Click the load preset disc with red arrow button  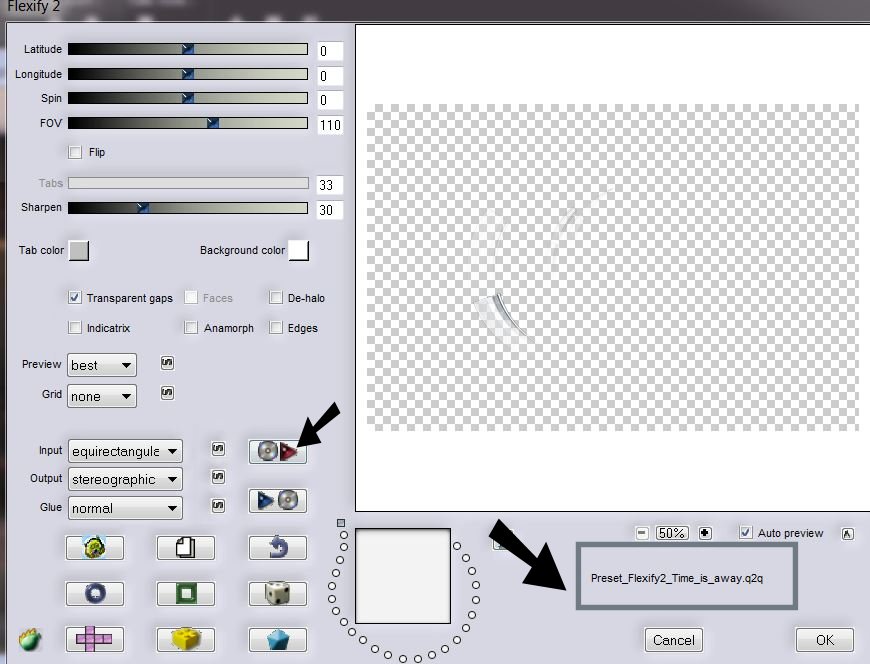tap(277, 451)
